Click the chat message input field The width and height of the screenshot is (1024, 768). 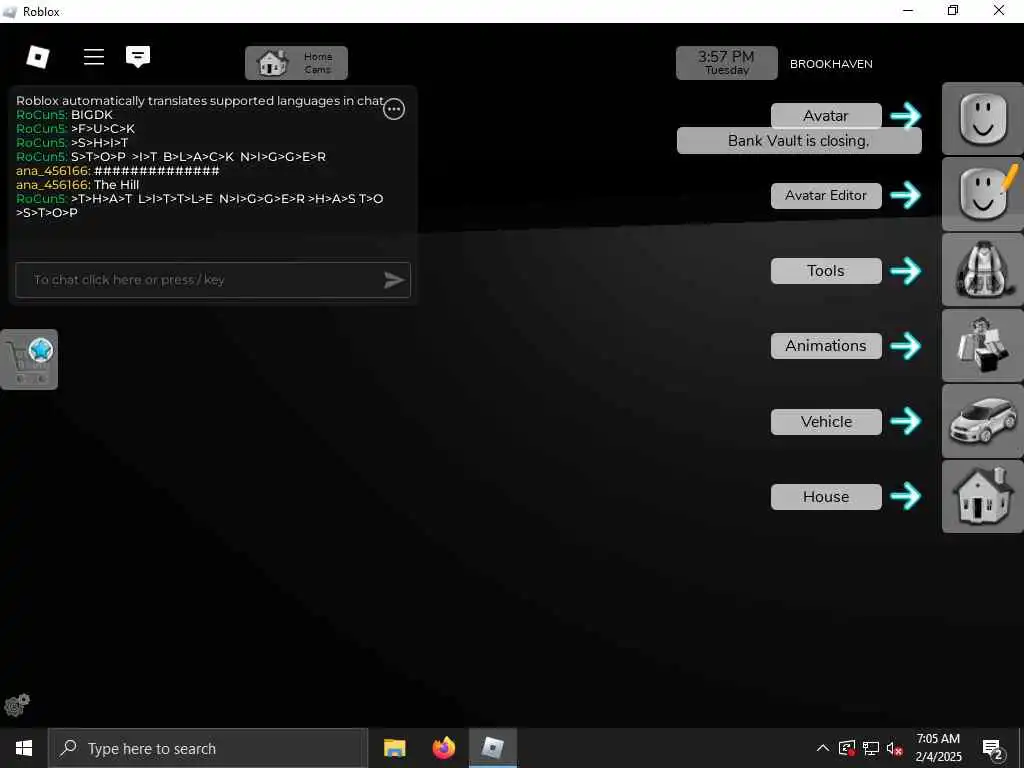click(x=213, y=280)
